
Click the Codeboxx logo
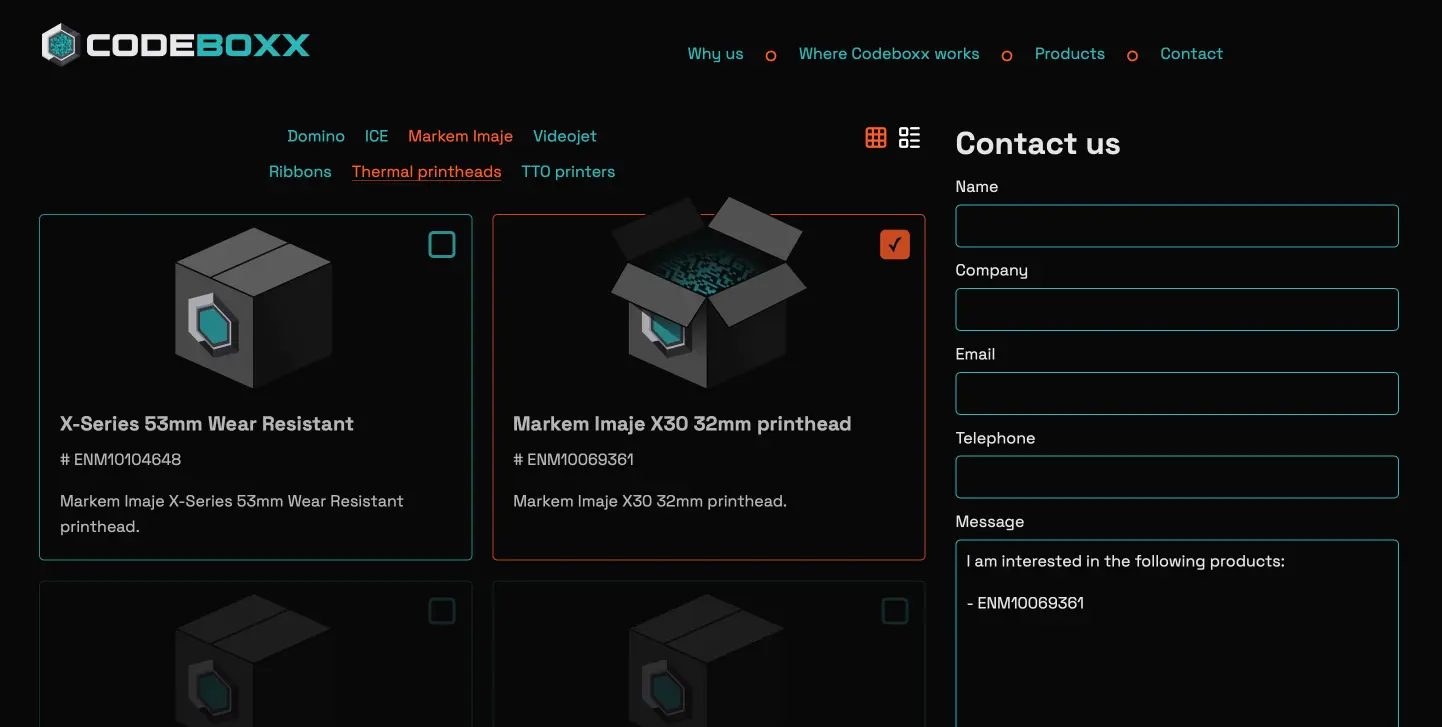176,45
